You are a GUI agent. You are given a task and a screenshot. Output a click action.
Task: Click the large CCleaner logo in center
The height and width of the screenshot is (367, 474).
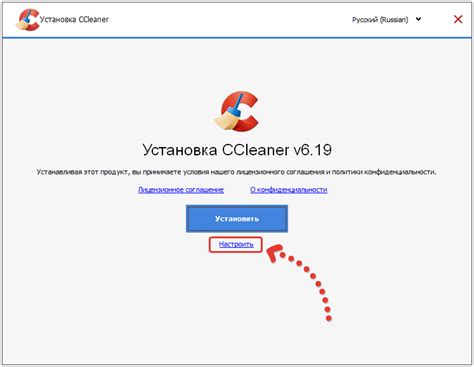pos(237,111)
